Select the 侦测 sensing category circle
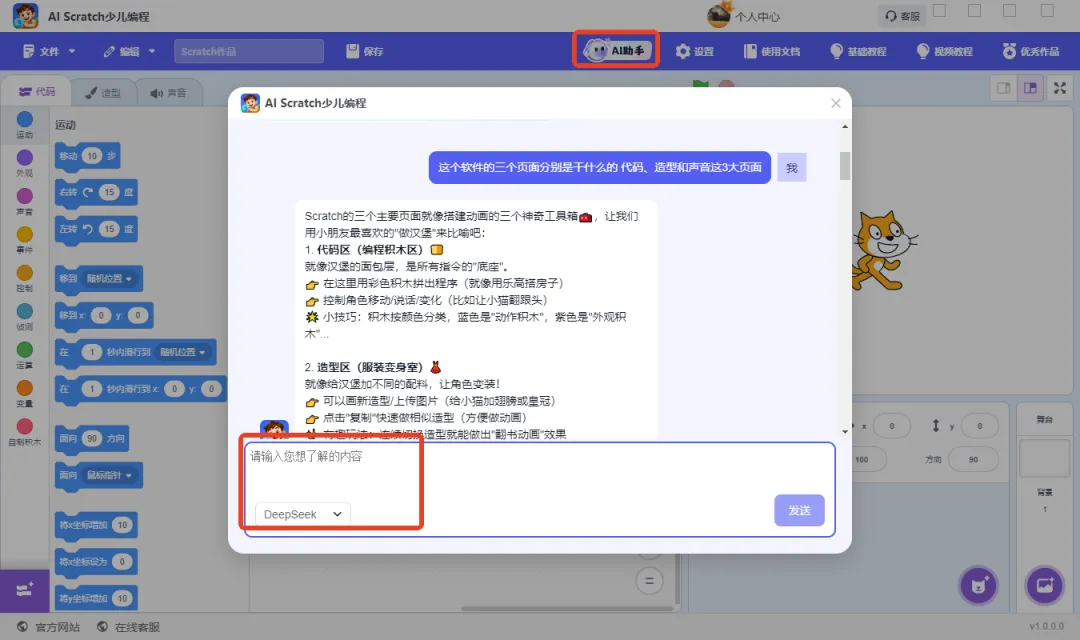 [x=25, y=311]
